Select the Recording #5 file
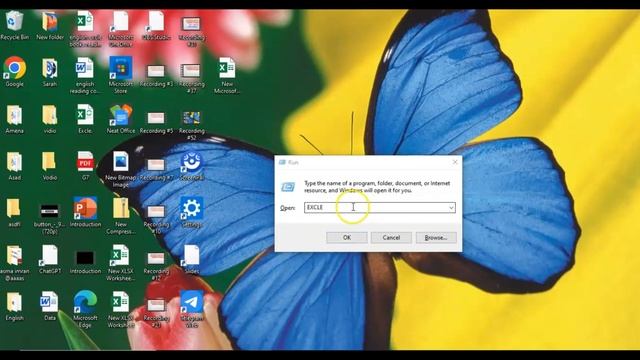The height and width of the screenshot is (360, 640). pyautogui.click(x=156, y=122)
